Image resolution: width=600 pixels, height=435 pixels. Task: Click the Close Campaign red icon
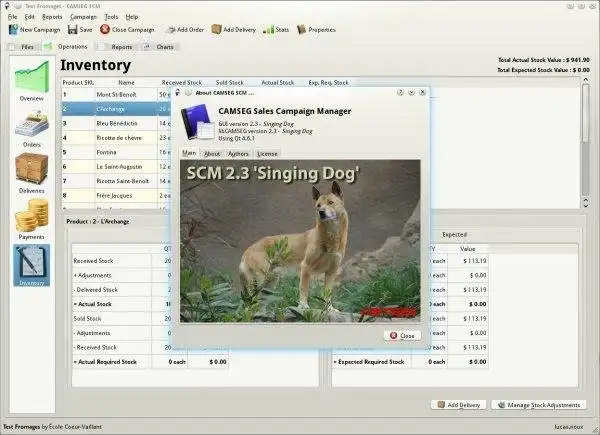pos(105,29)
